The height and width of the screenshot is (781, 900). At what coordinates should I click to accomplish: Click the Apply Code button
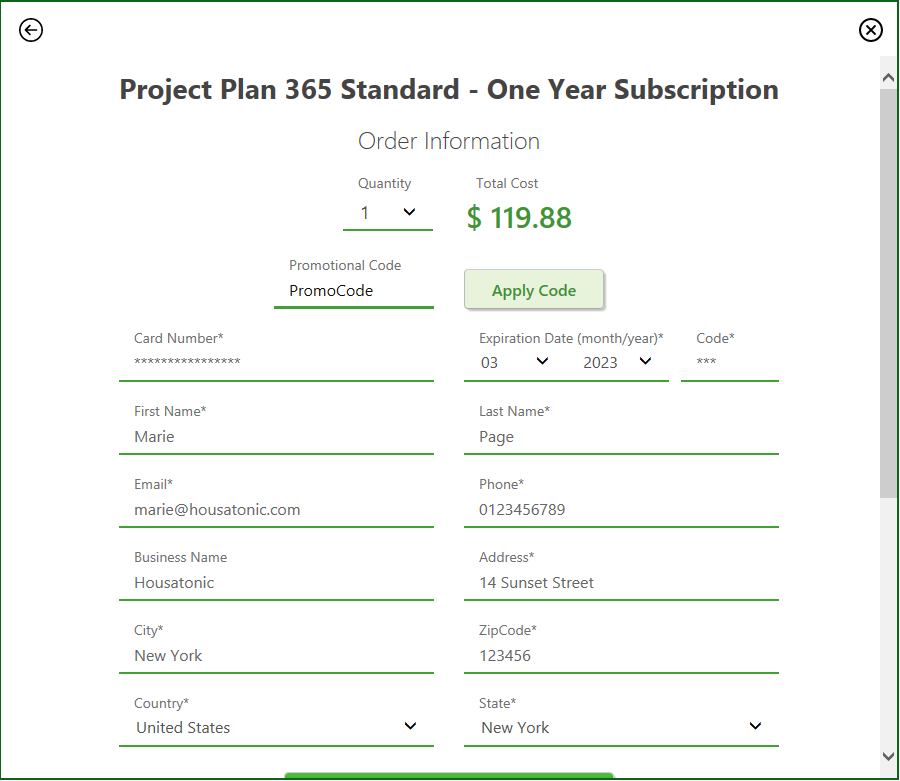click(x=534, y=290)
